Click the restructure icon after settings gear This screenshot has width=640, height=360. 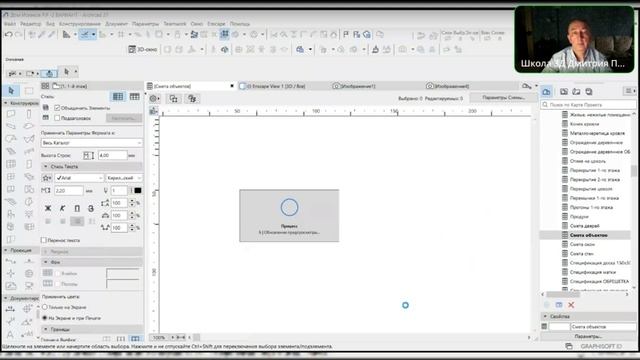[173, 98]
